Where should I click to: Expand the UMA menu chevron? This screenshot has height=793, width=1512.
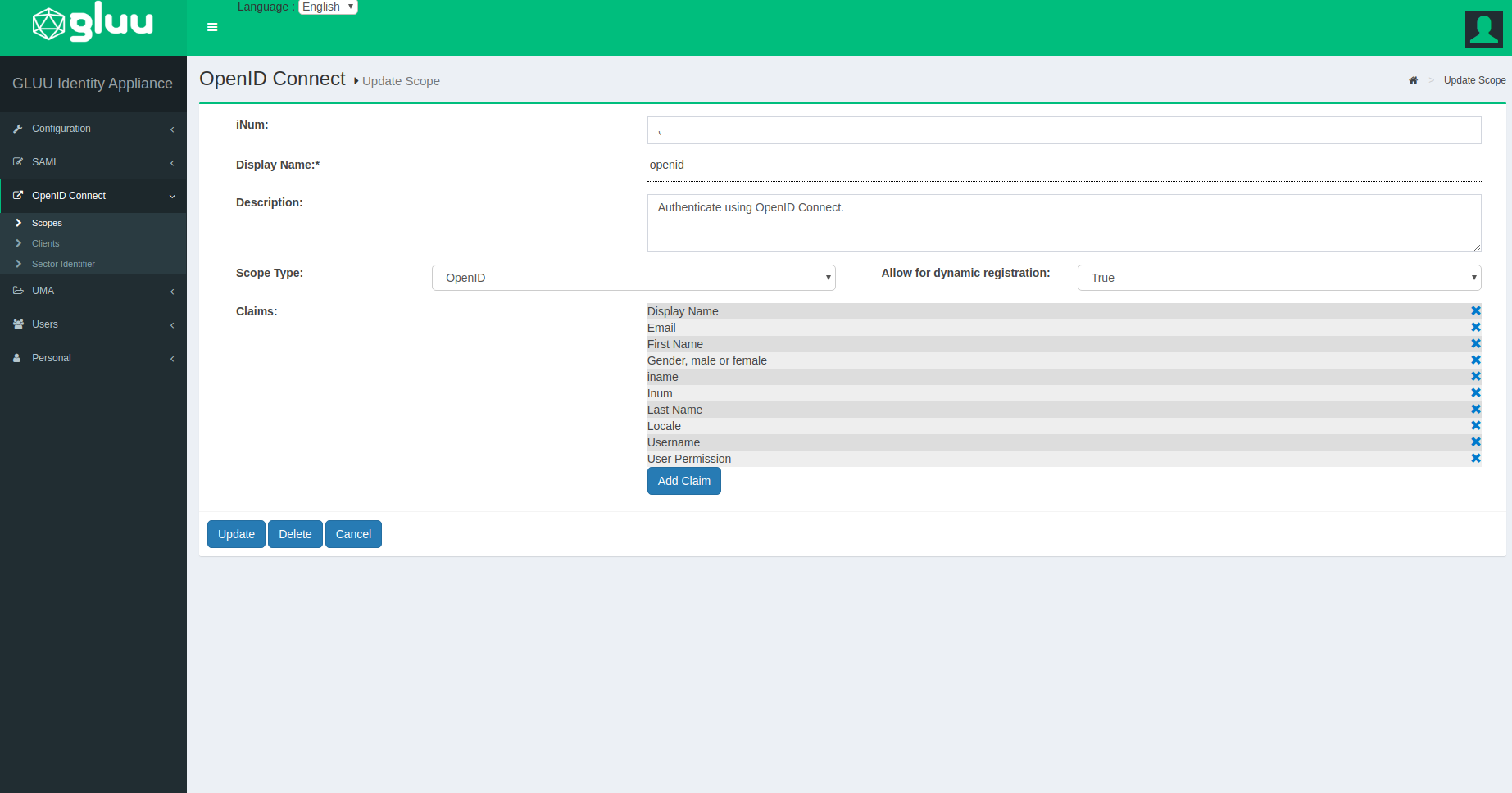[172, 292]
